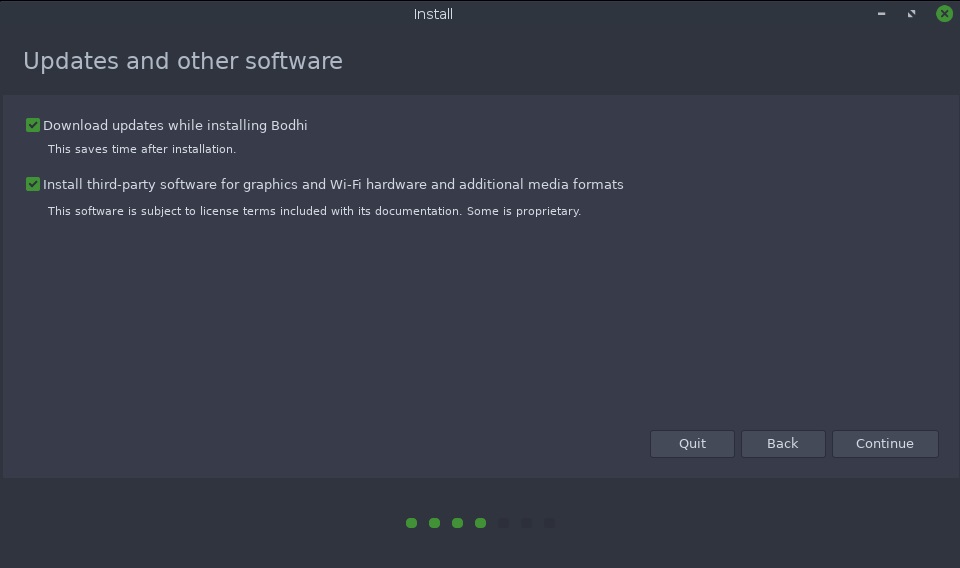960x568 pixels.
Task: Click the fourth green progress dot for current step
Action: click(x=481, y=523)
